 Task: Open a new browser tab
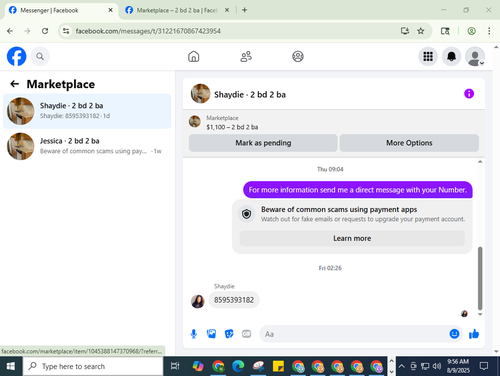point(244,10)
